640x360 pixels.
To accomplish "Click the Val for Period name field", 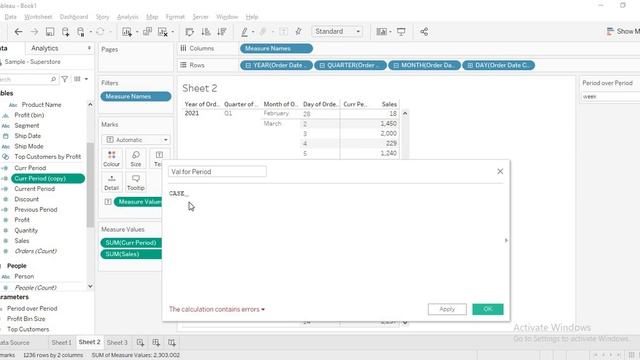I will coord(217,171).
